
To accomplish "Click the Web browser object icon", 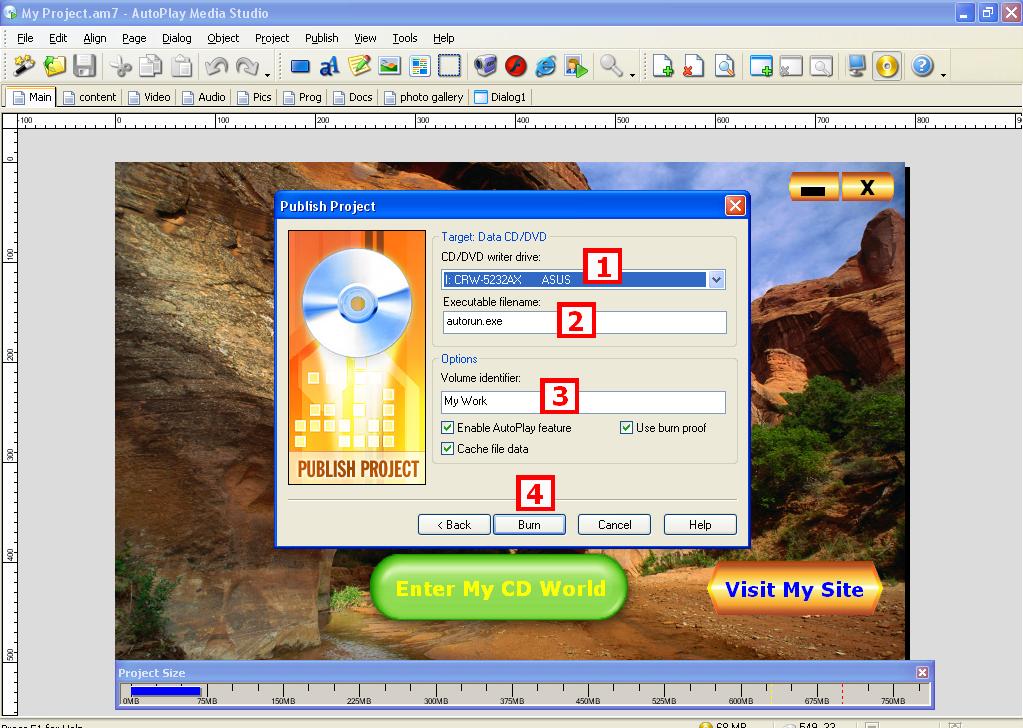I will pos(545,67).
